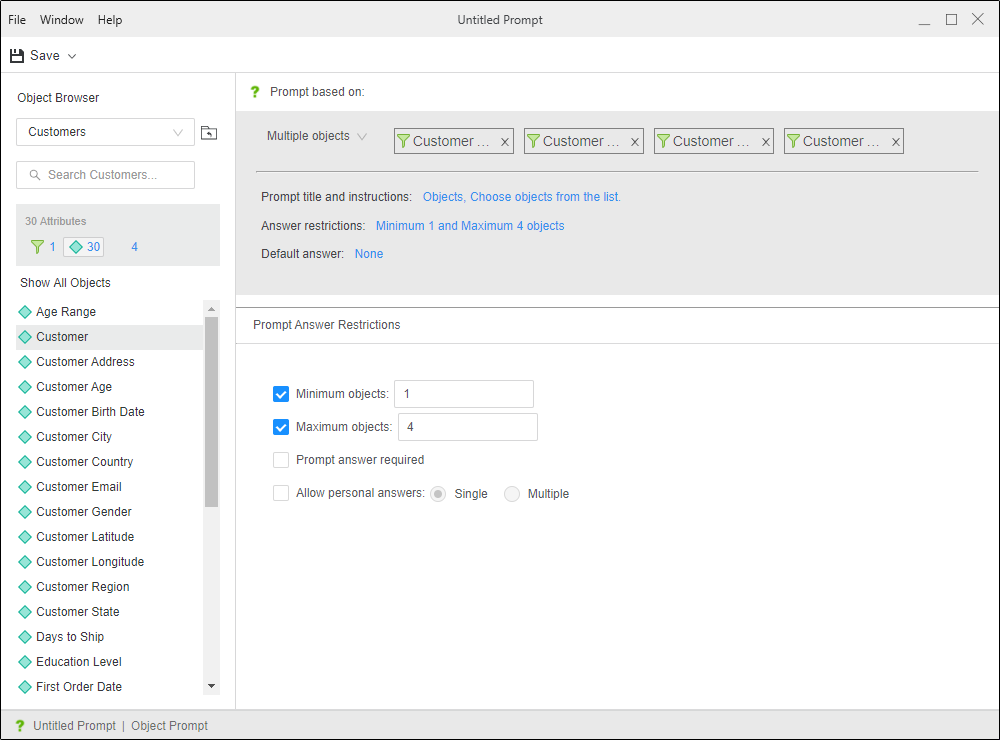Uncheck the Minimum objects checkbox
Viewport: 1000px width, 740px height.
(x=281, y=394)
